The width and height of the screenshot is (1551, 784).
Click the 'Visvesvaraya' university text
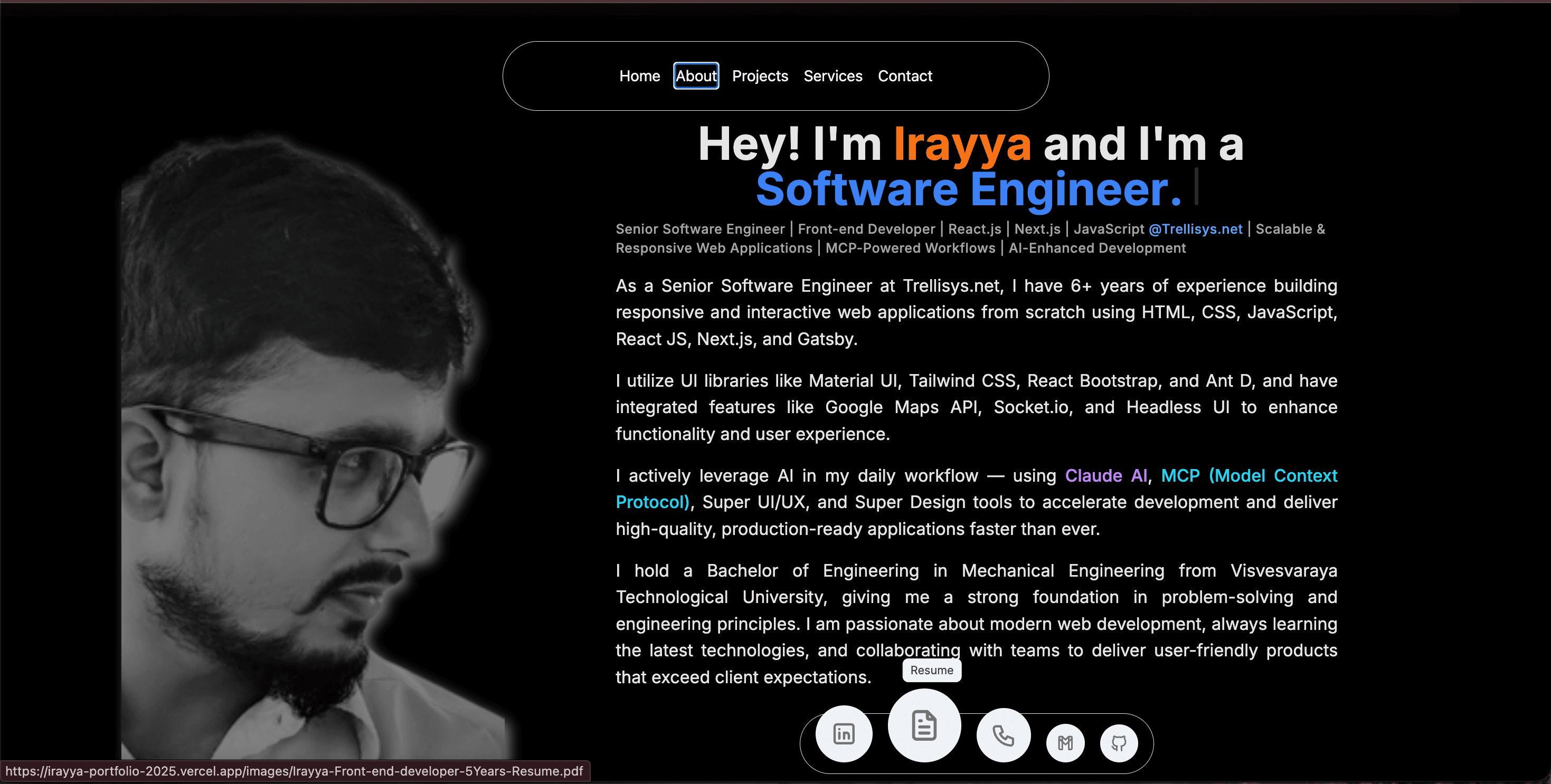pos(1284,570)
